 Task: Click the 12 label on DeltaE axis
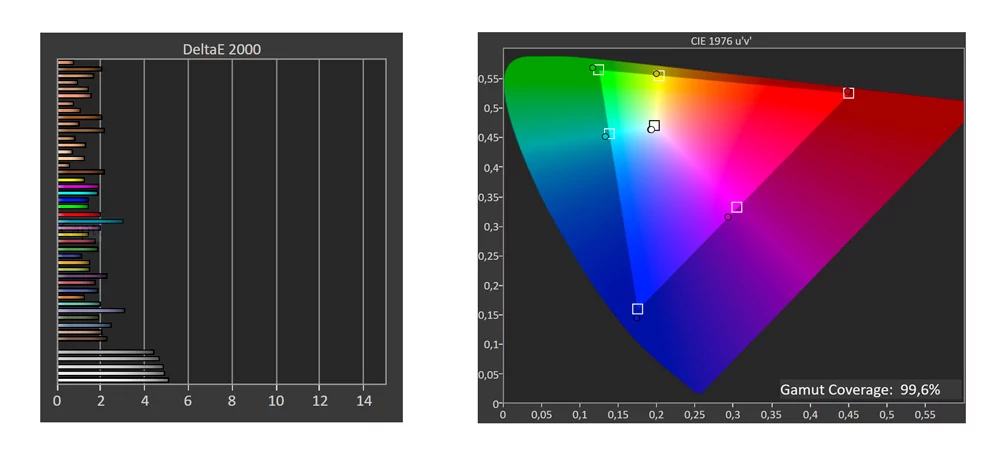pos(320,401)
